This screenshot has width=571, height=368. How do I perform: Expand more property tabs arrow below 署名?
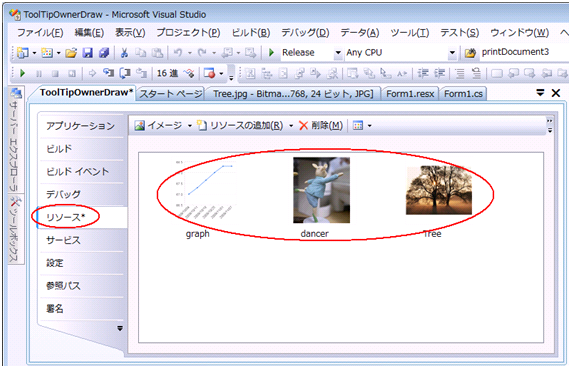[120, 329]
